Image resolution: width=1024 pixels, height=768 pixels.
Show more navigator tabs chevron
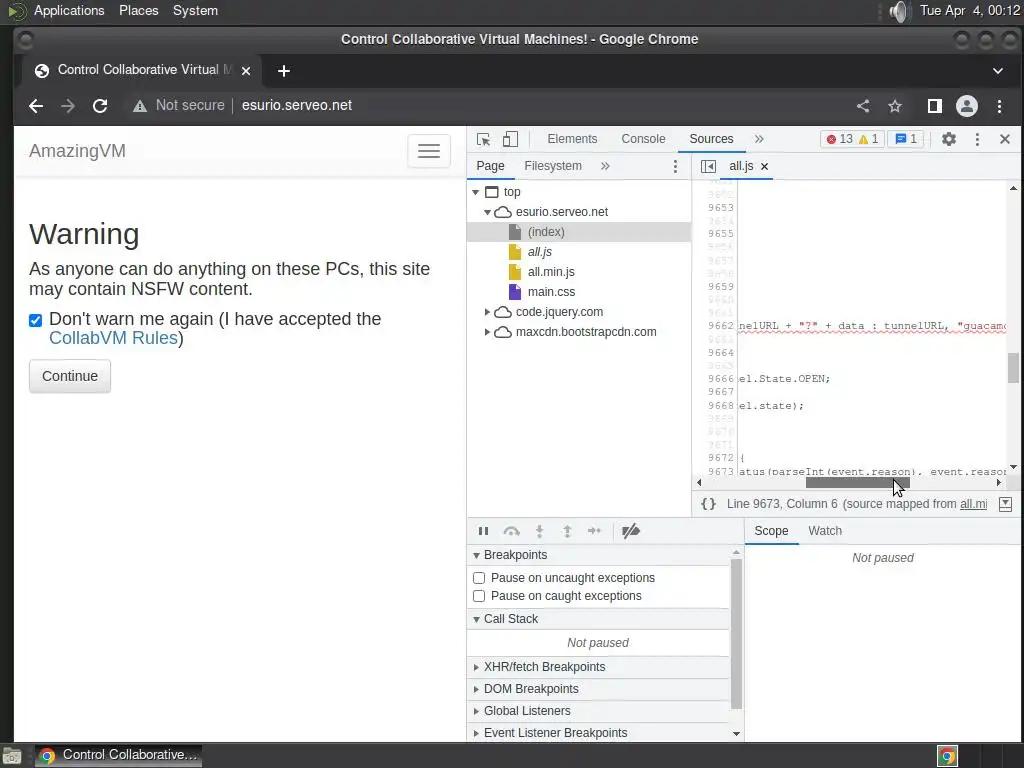(605, 167)
